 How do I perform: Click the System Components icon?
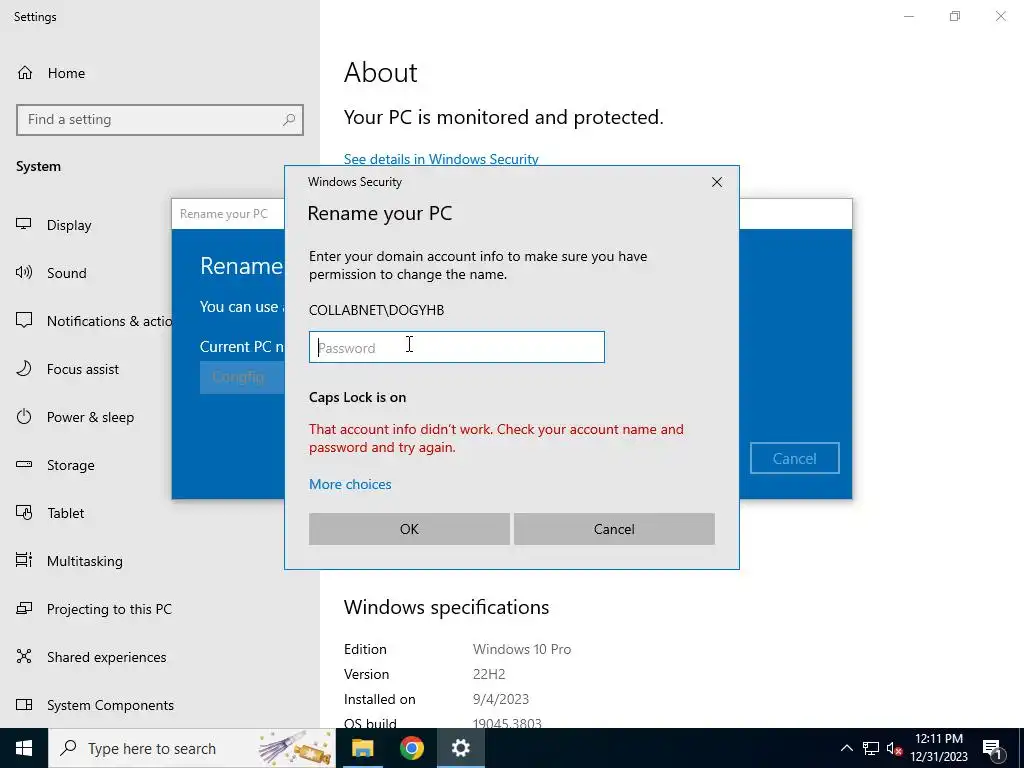tap(24, 705)
